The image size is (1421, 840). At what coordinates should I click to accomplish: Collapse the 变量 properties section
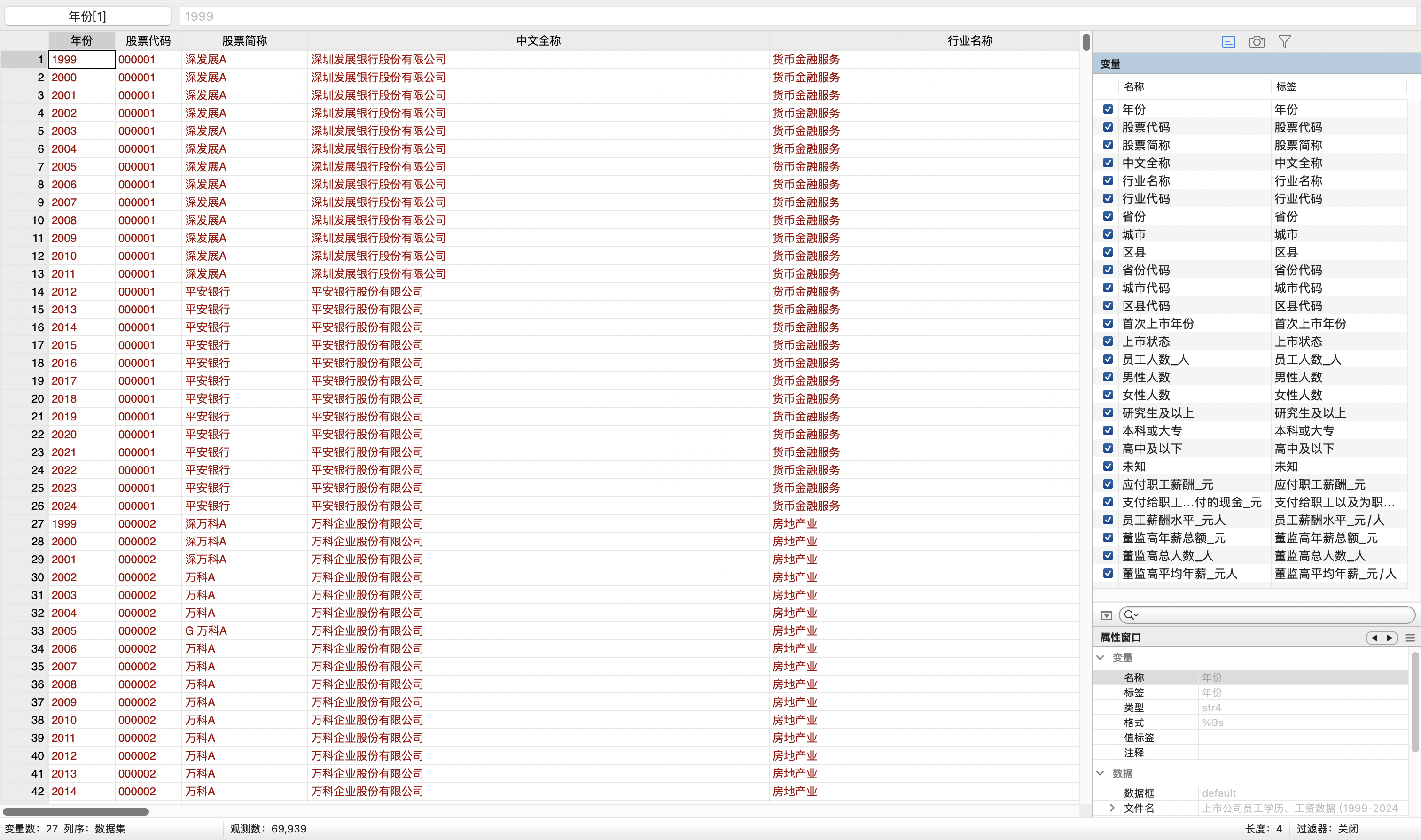(1100, 658)
